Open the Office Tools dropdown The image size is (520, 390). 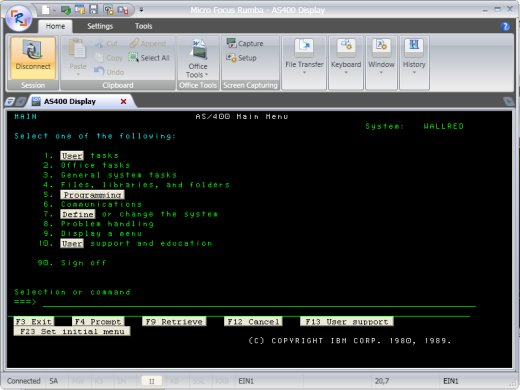tap(198, 59)
